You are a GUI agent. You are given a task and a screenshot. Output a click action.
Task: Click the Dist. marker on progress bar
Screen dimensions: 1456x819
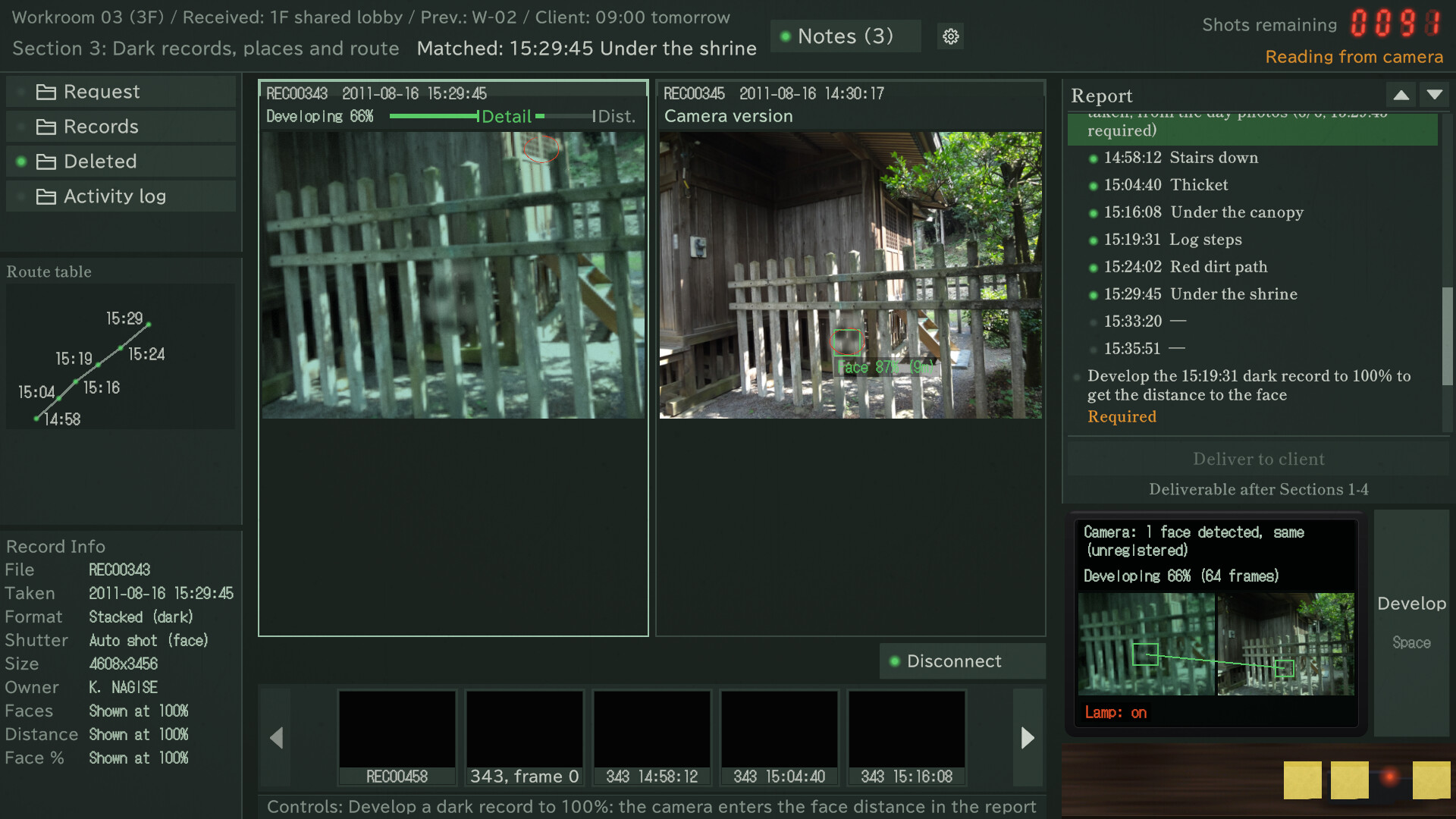click(615, 116)
